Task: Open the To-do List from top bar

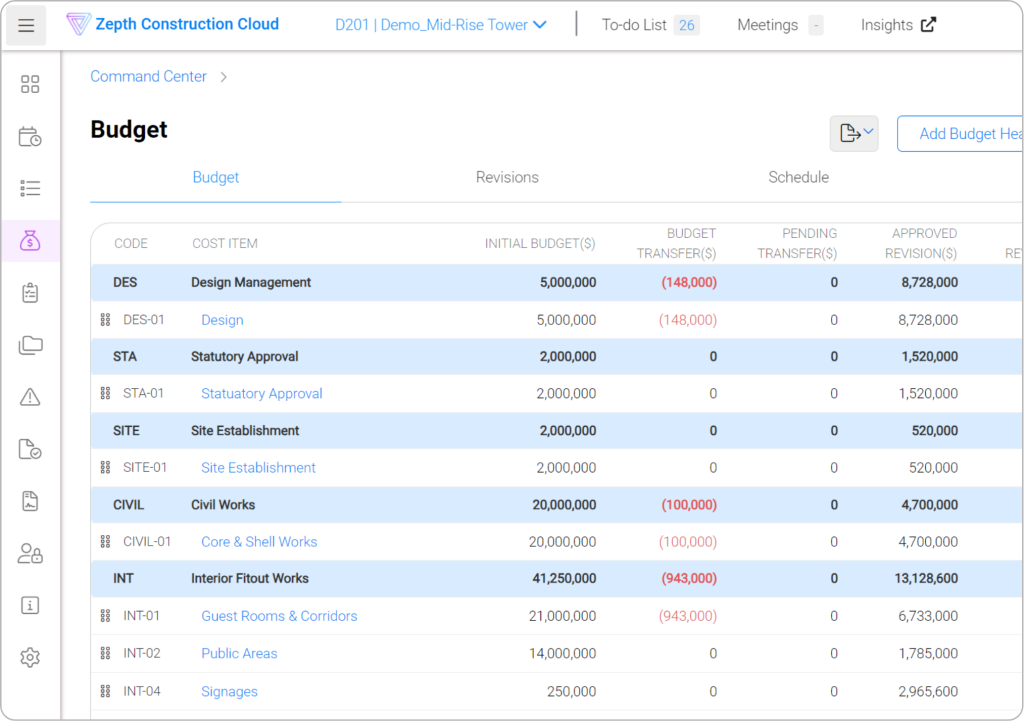Action: [632, 25]
